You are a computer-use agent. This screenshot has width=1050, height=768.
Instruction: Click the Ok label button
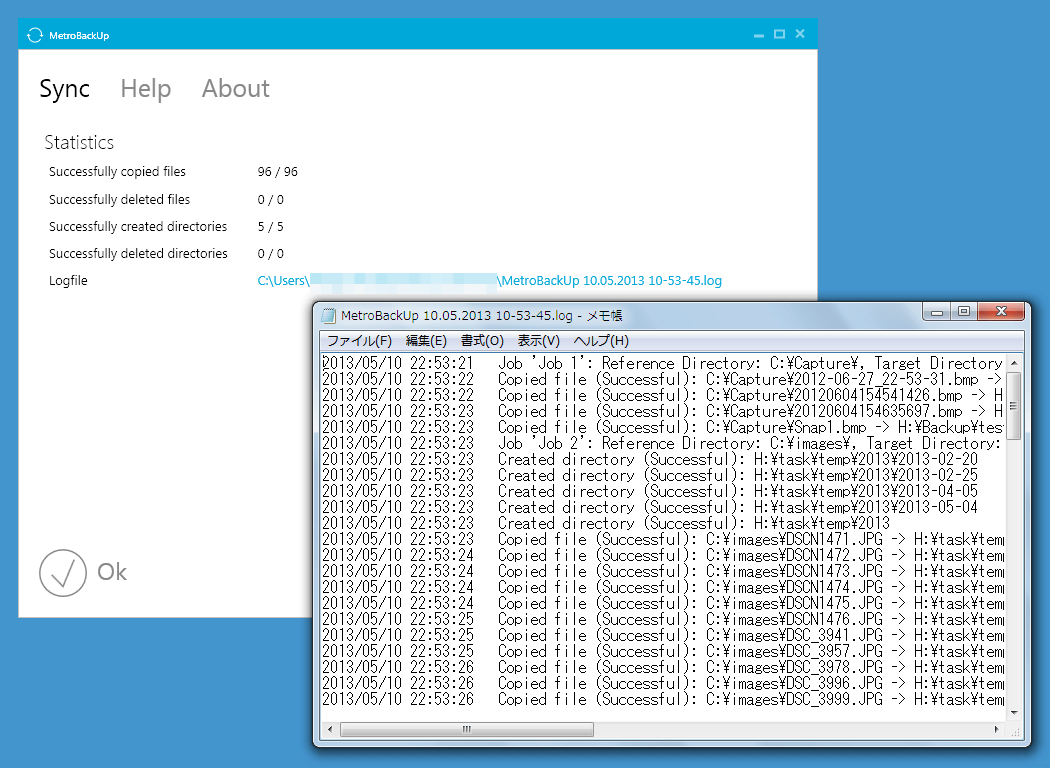[x=112, y=572]
